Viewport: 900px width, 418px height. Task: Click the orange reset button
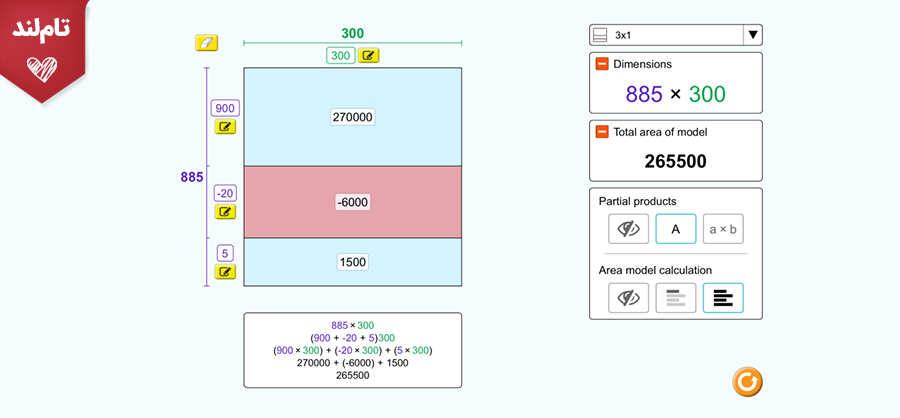(747, 381)
